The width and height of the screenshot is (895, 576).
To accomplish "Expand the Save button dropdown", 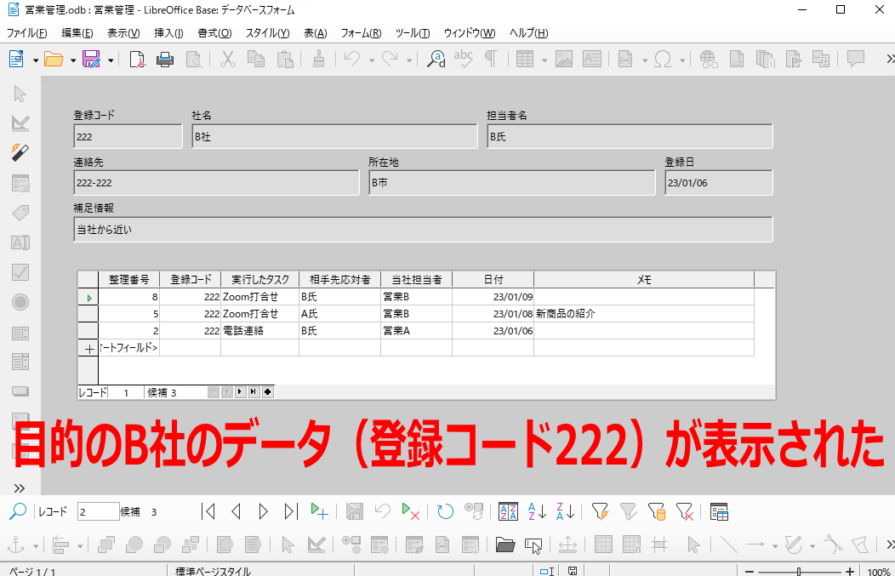I will click(x=110, y=59).
